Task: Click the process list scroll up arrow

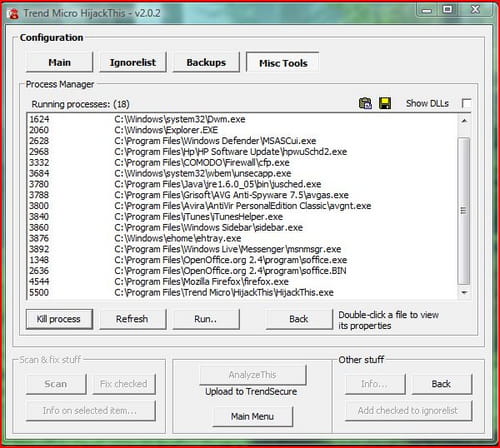Action: click(464, 121)
